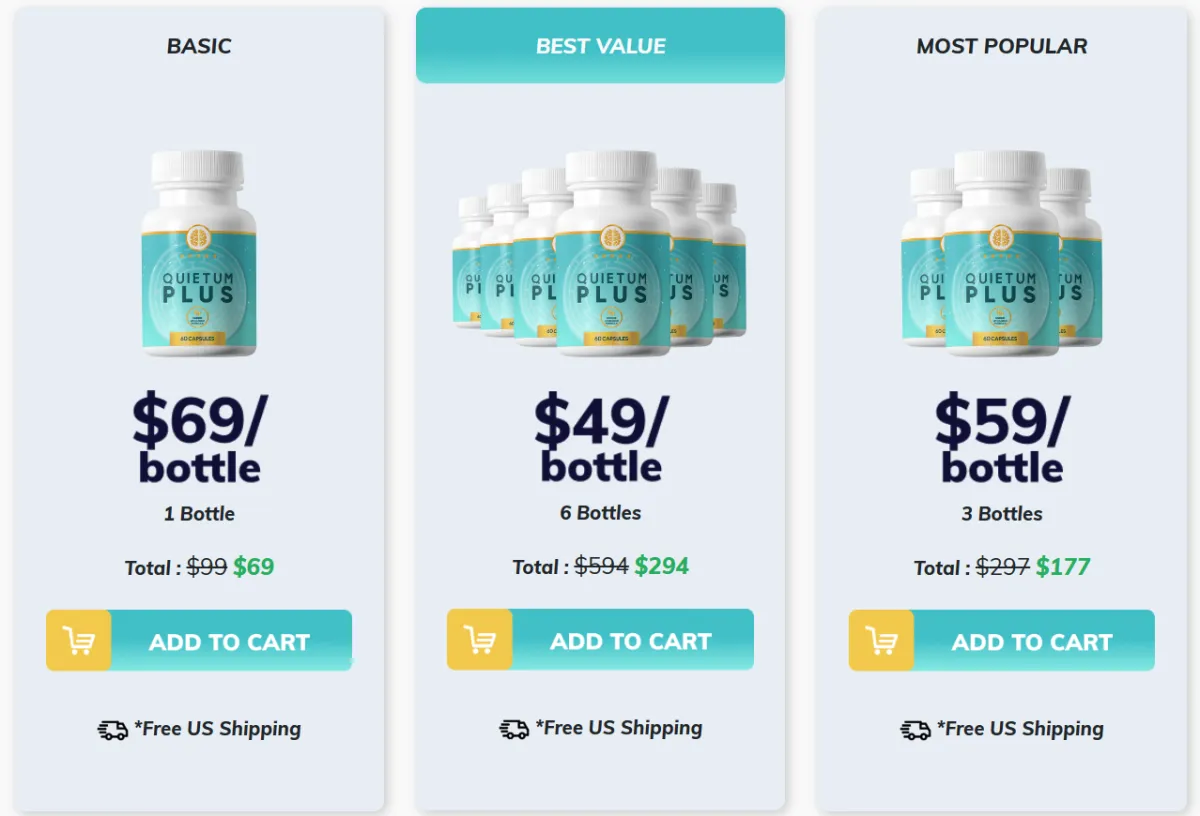The image size is (1200, 816).
Task: Click the MOST POPULAR package heading
Action: (x=1002, y=46)
